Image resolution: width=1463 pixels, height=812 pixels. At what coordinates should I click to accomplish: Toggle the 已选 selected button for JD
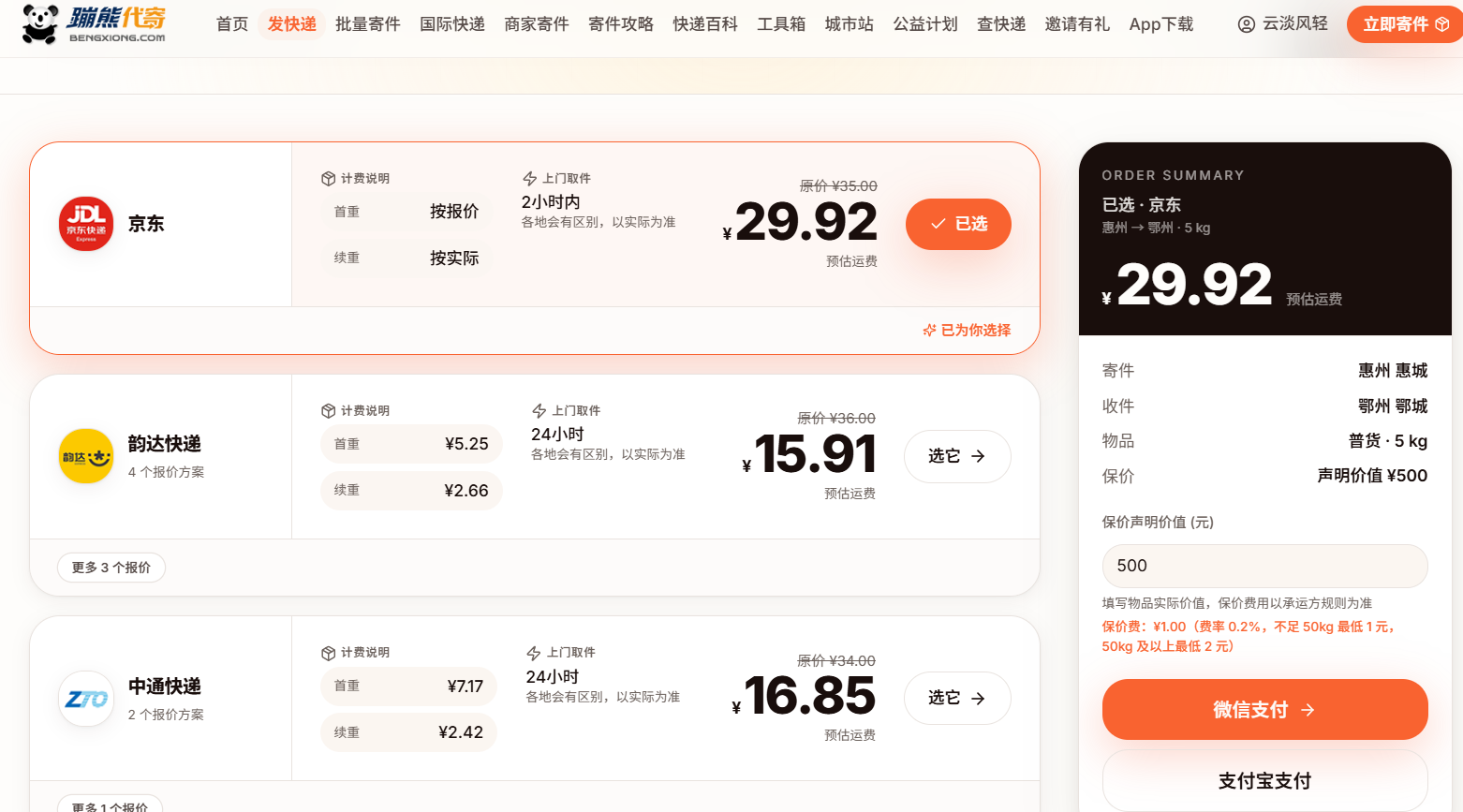(x=958, y=224)
